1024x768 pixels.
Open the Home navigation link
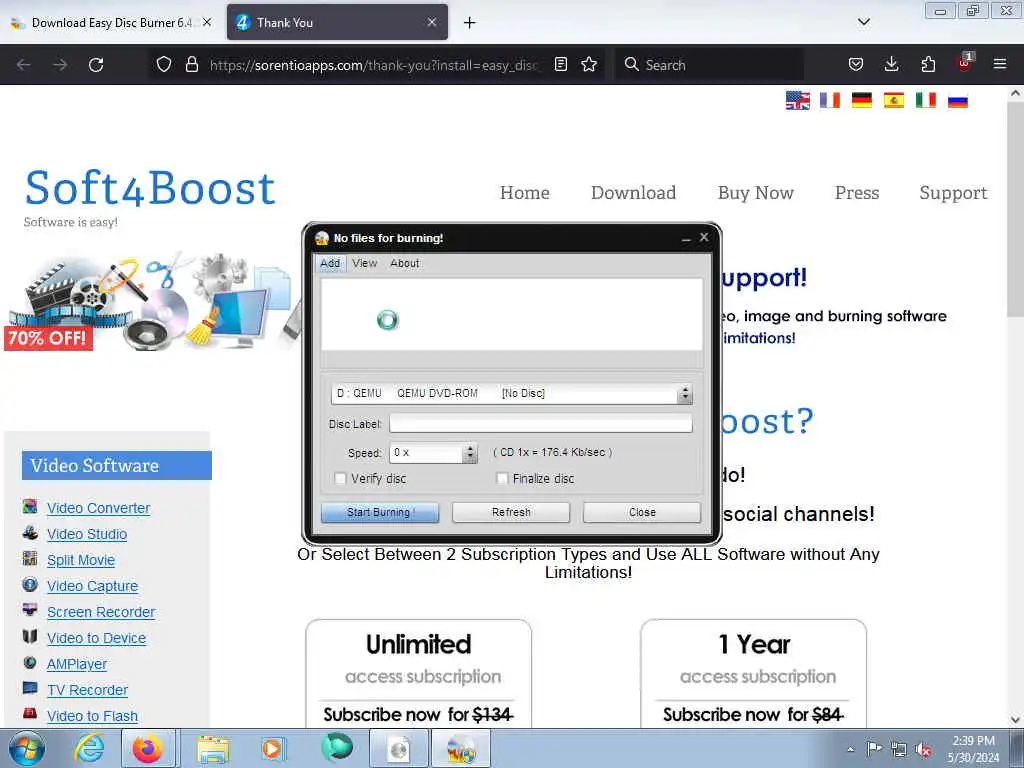pyautogui.click(x=524, y=193)
